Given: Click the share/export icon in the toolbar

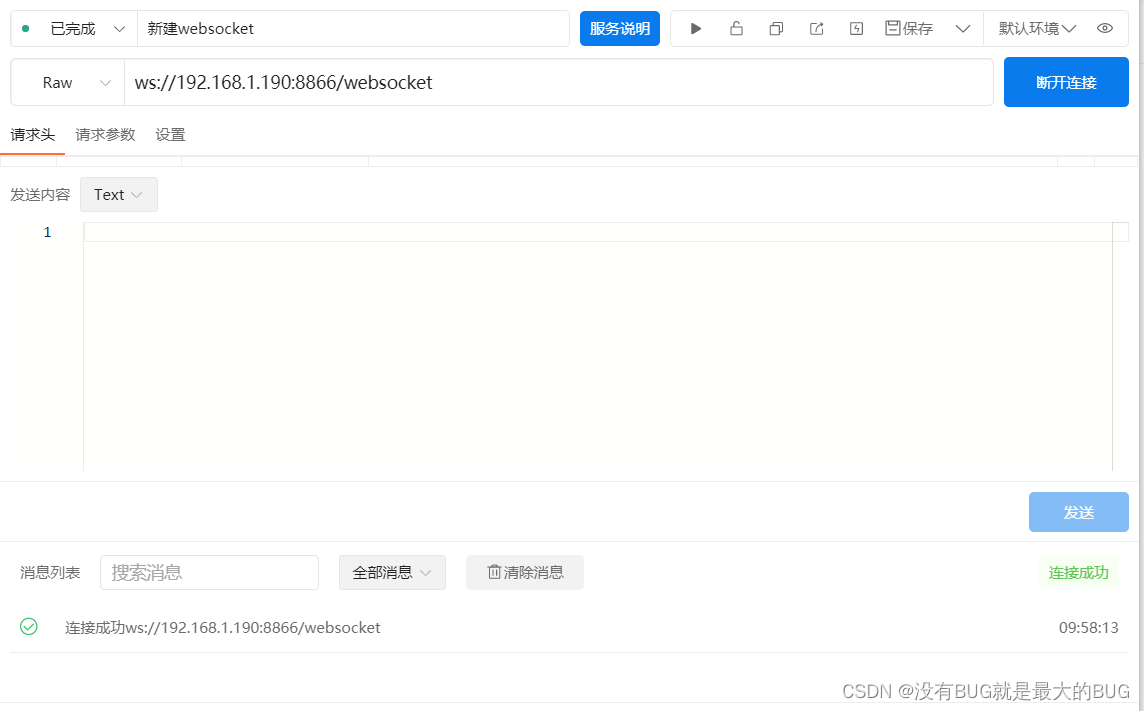Looking at the screenshot, I should pos(816,28).
